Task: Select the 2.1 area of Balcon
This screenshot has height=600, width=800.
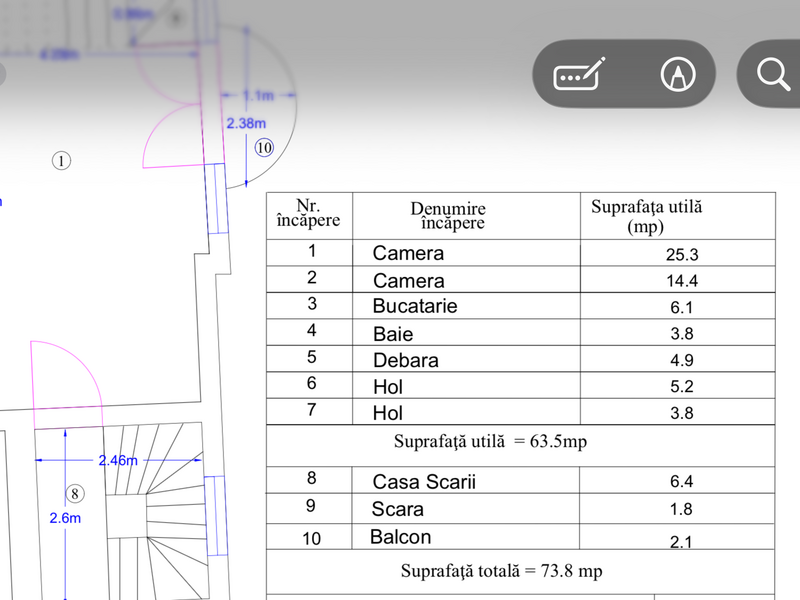Action: point(681,542)
